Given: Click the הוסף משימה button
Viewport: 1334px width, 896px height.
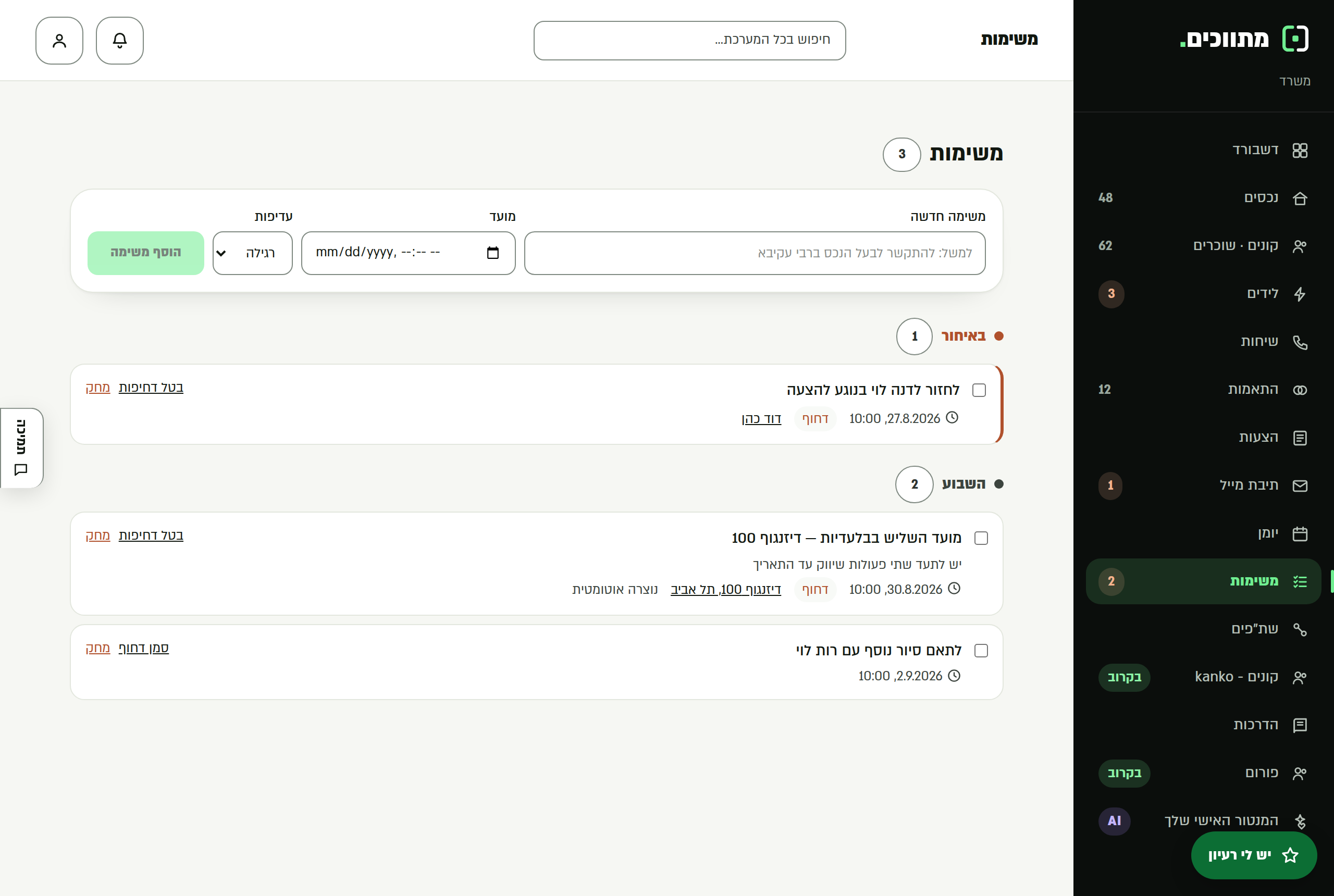Looking at the screenshot, I should (x=146, y=253).
